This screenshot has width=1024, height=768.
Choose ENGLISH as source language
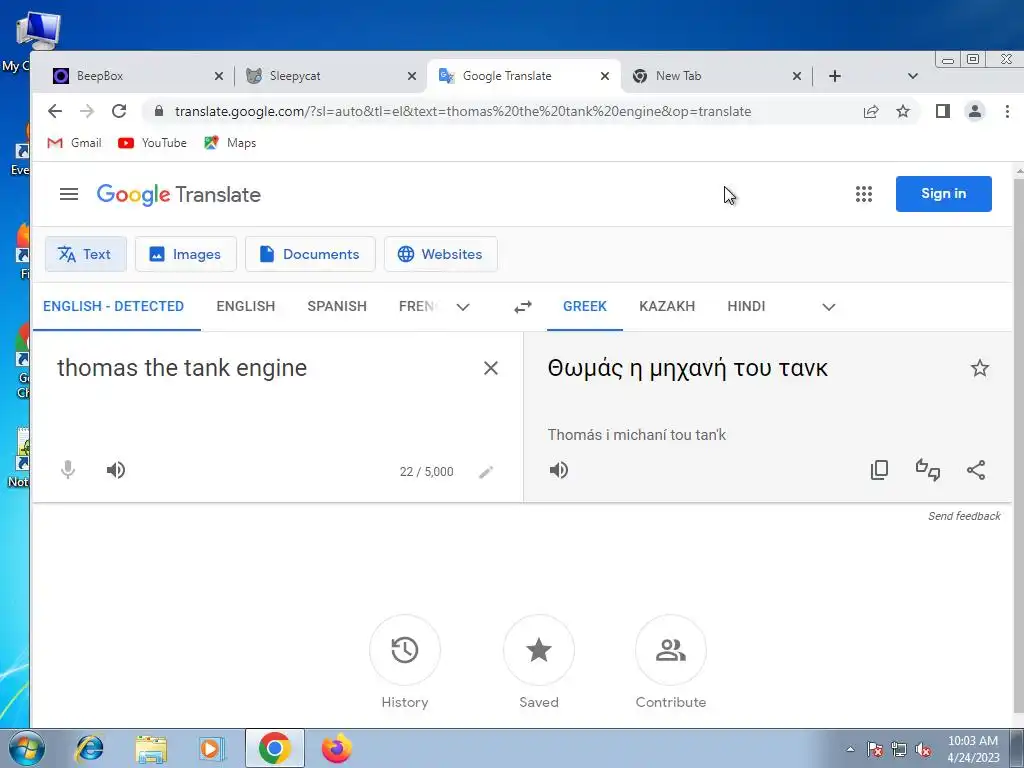[x=246, y=306]
